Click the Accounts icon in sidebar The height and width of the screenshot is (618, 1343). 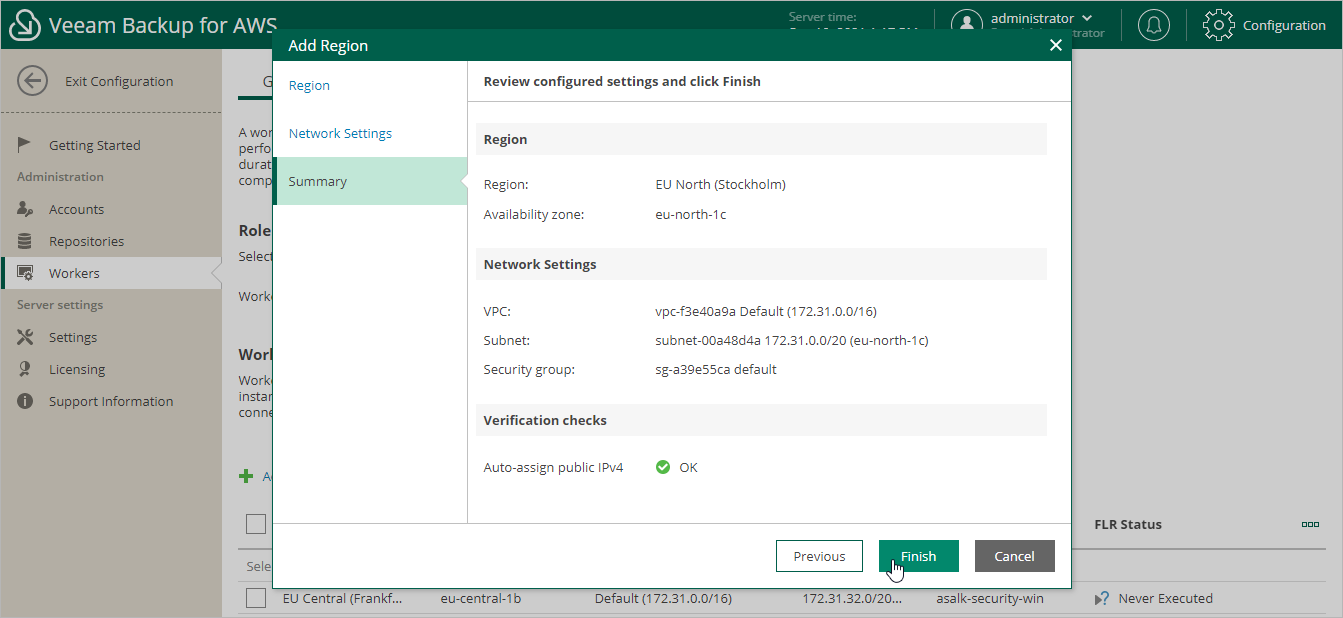click(x=26, y=209)
